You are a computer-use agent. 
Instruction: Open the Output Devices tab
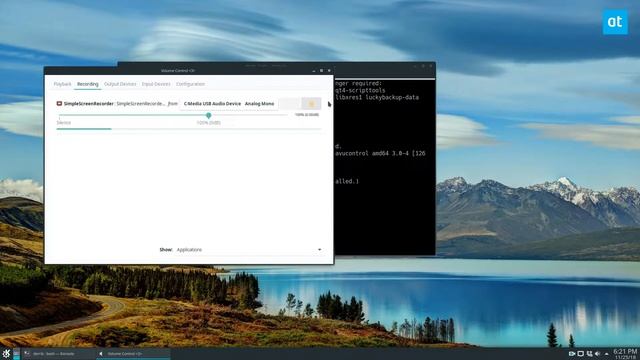[120, 84]
